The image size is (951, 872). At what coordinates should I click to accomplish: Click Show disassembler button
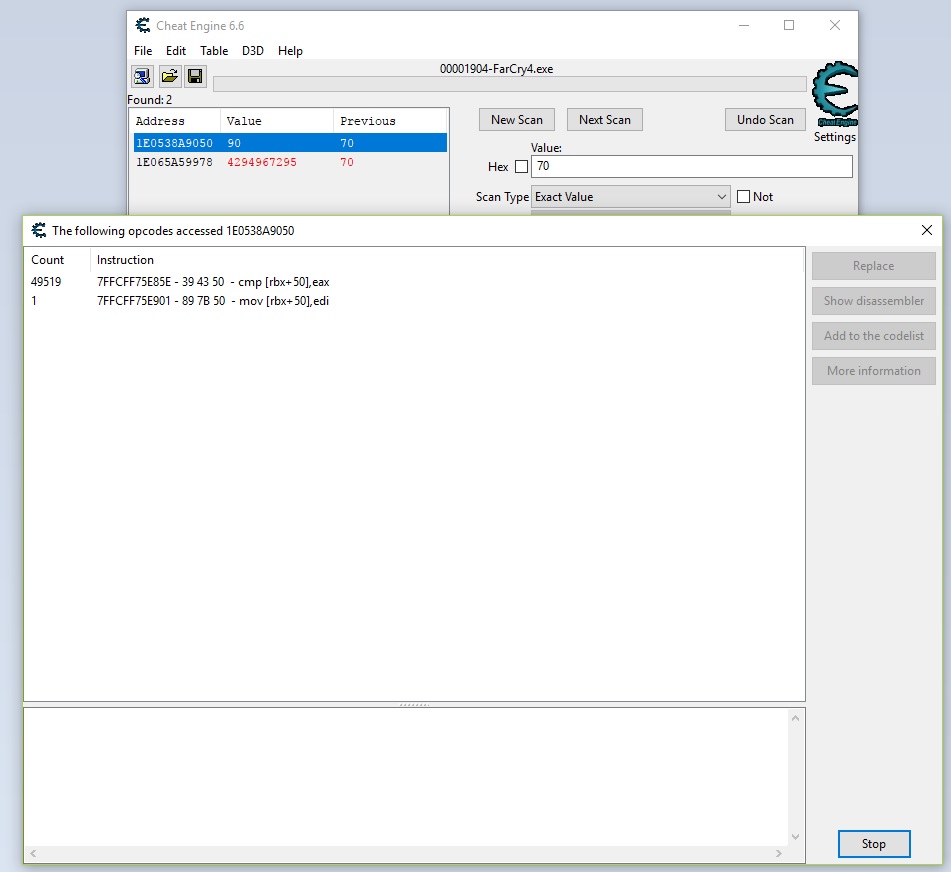(873, 301)
